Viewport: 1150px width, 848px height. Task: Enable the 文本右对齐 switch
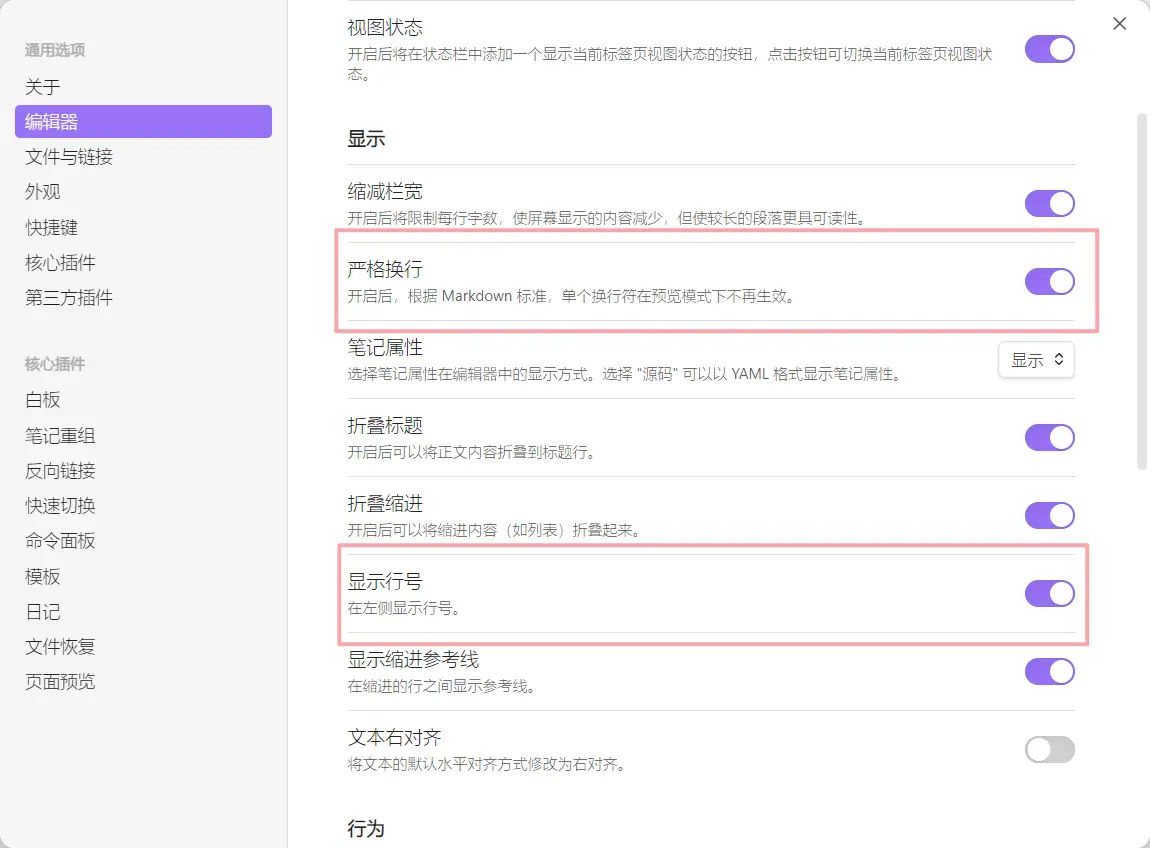[1049, 749]
